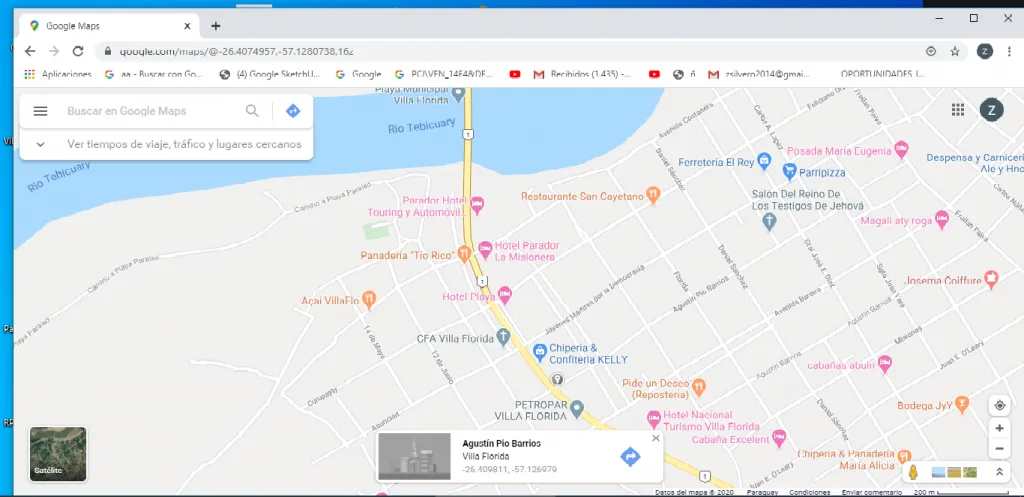Image resolution: width=1024 pixels, height=497 pixels.
Task: Open Condiciones link in map footer
Action: coord(809,492)
